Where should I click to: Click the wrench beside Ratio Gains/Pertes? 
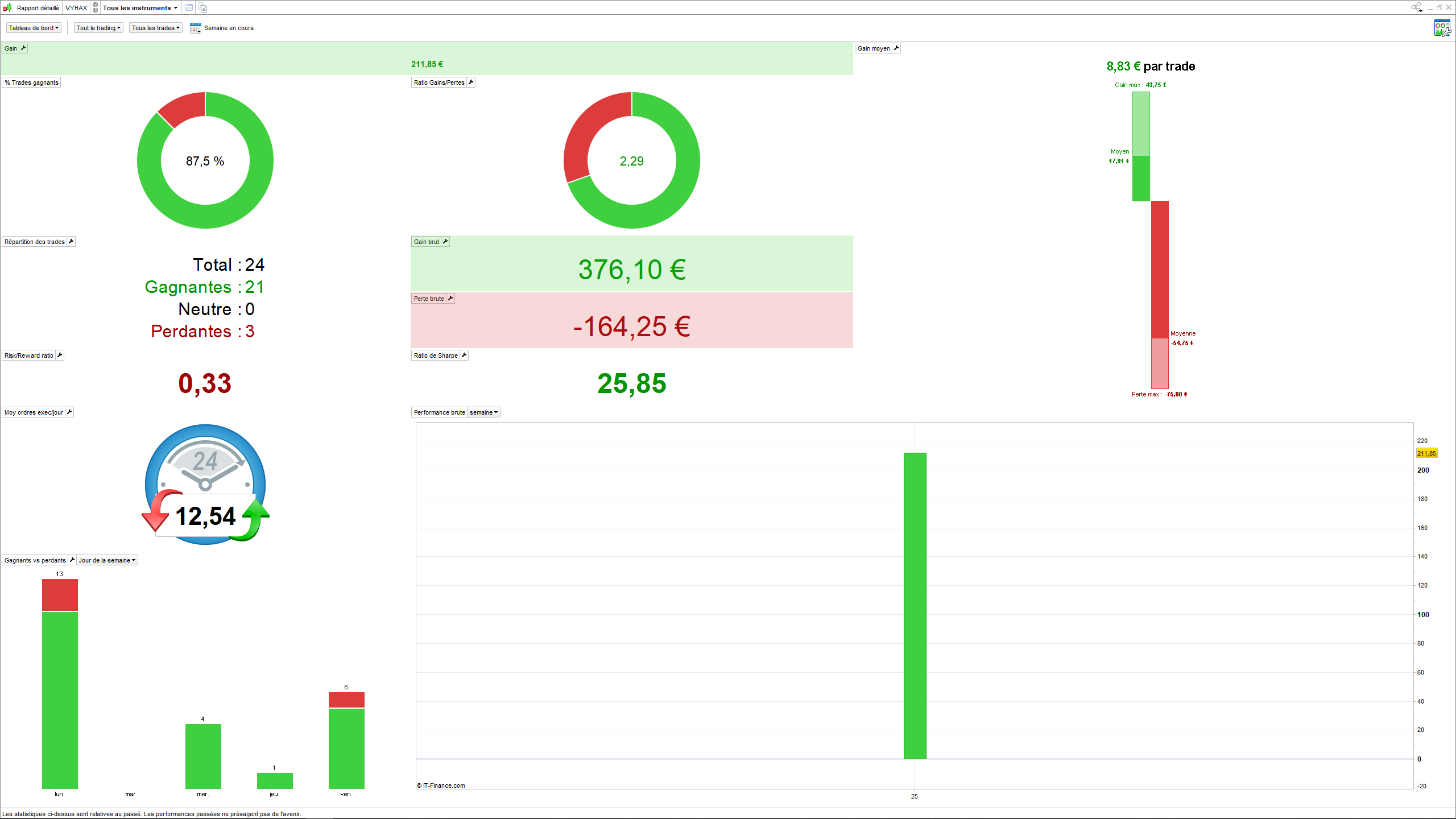point(471,82)
